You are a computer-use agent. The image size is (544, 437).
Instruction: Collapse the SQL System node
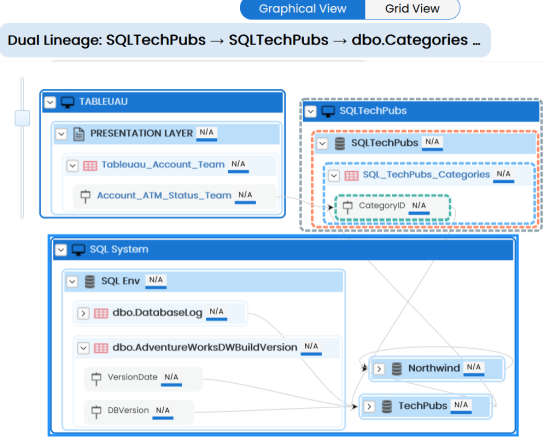pos(61,250)
